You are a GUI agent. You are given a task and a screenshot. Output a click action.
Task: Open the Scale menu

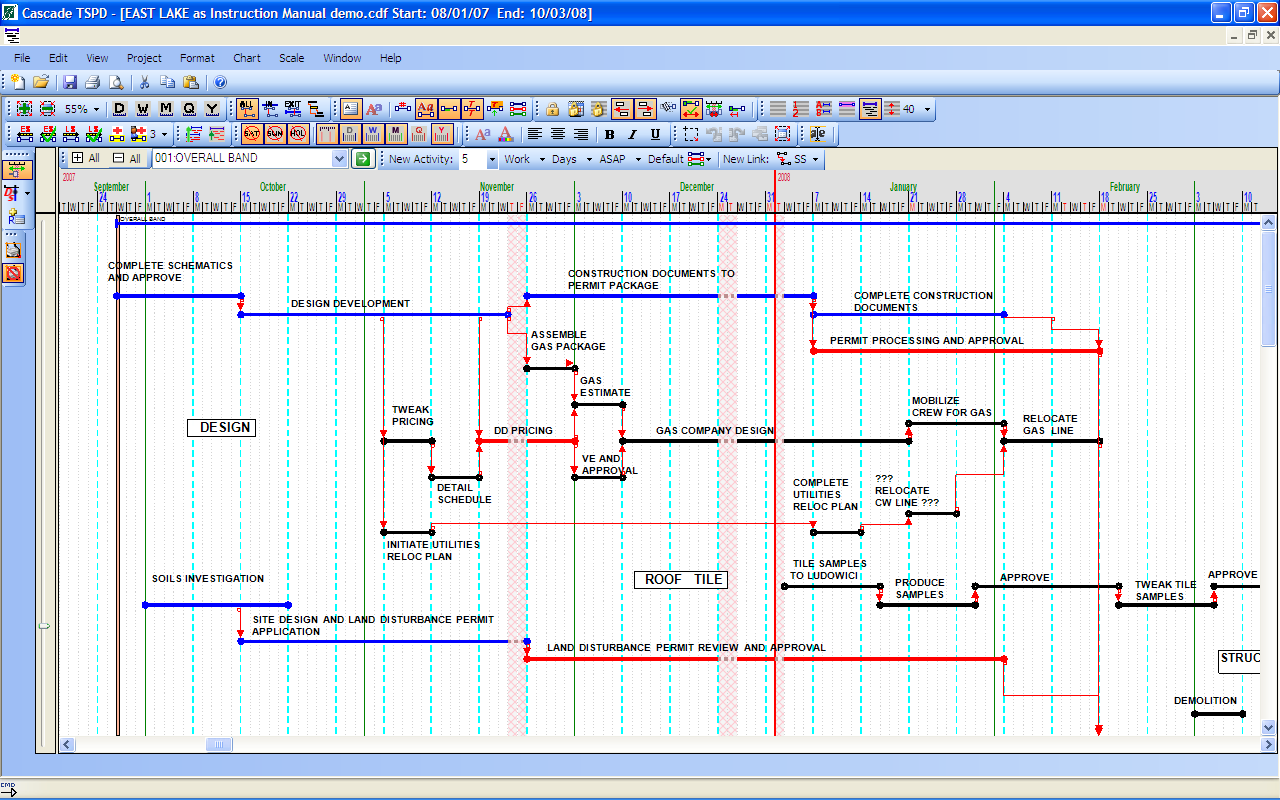point(291,58)
